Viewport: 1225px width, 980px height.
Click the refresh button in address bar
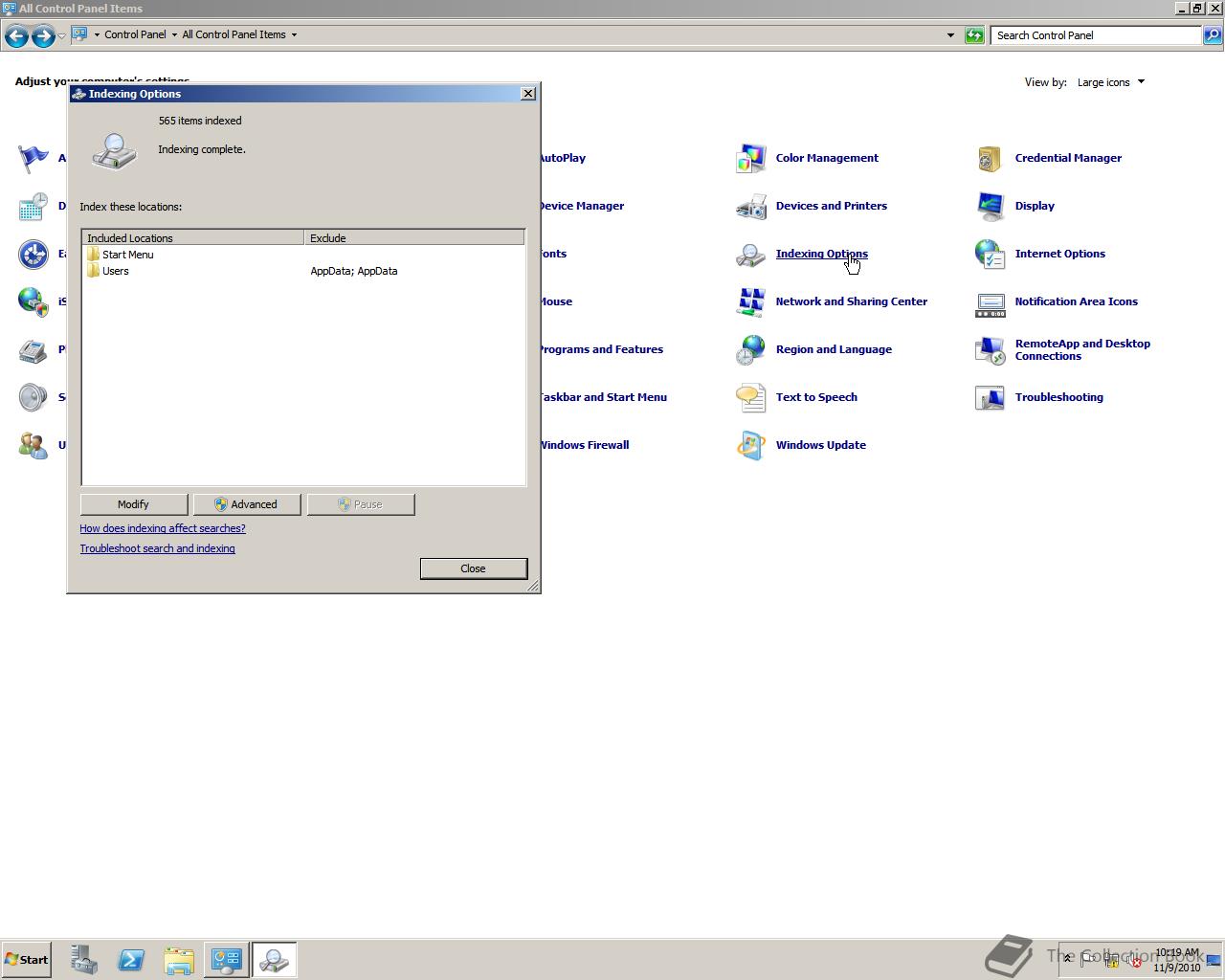click(x=974, y=35)
